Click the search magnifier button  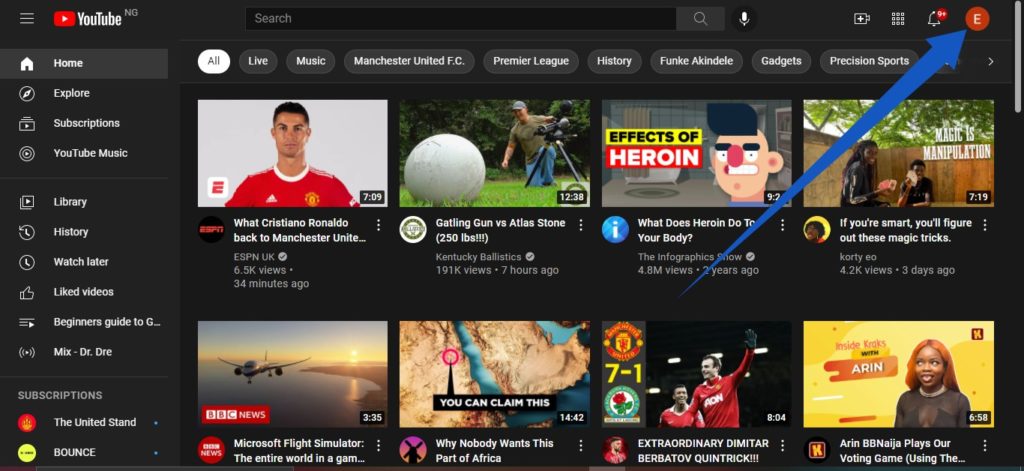(x=700, y=18)
